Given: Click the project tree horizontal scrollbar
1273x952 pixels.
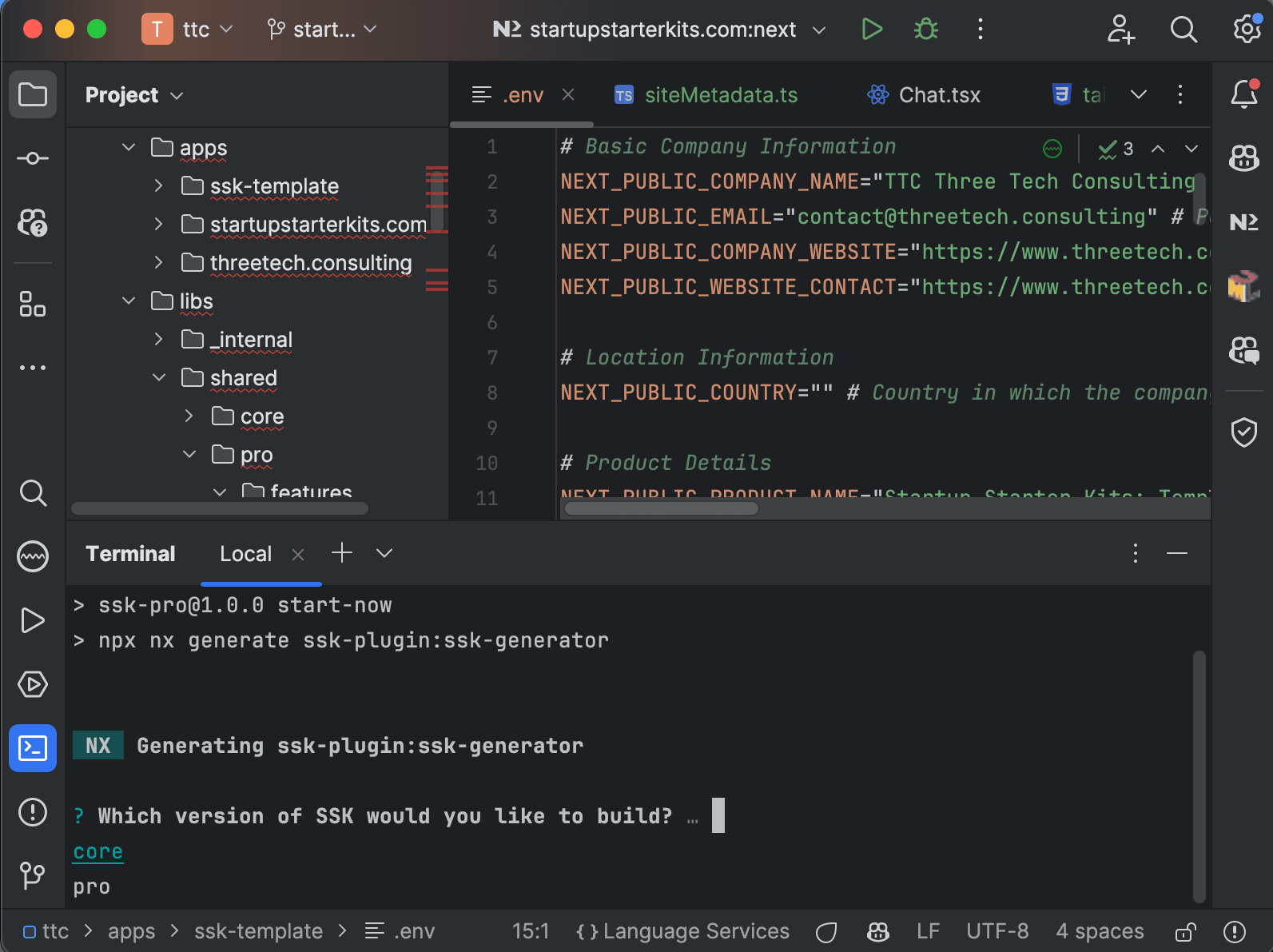Looking at the screenshot, I should pyautogui.click(x=220, y=508).
